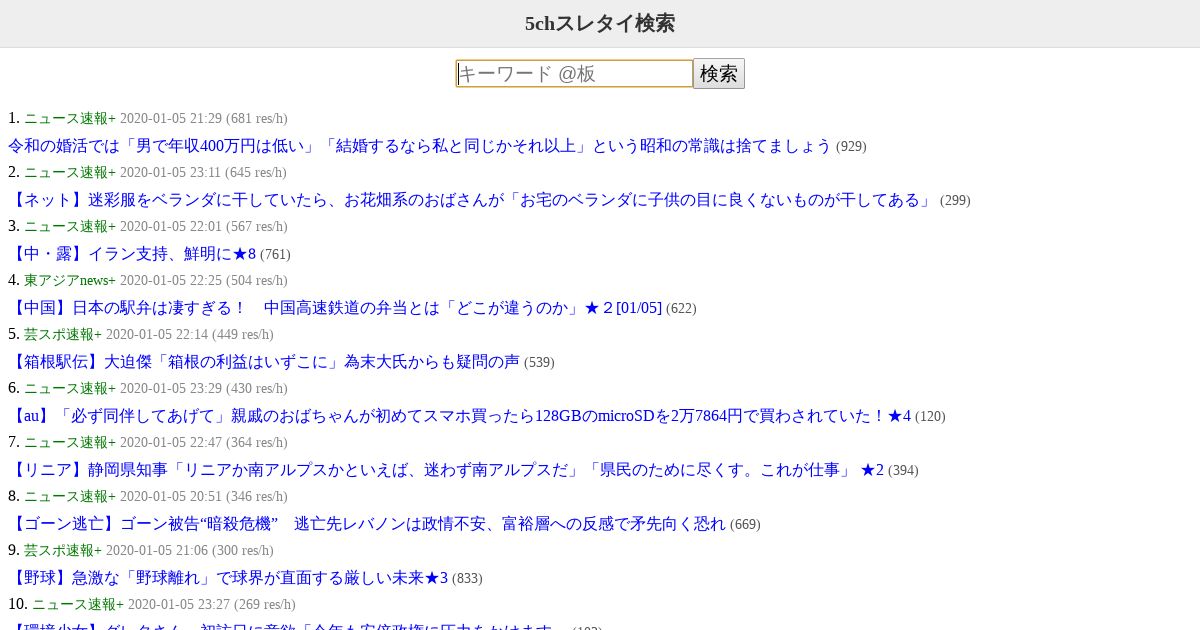This screenshot has width=1200, height=630.
Task: Click reply count (299) after 迷彩服 thread
Action: click(x=955, y=201)
